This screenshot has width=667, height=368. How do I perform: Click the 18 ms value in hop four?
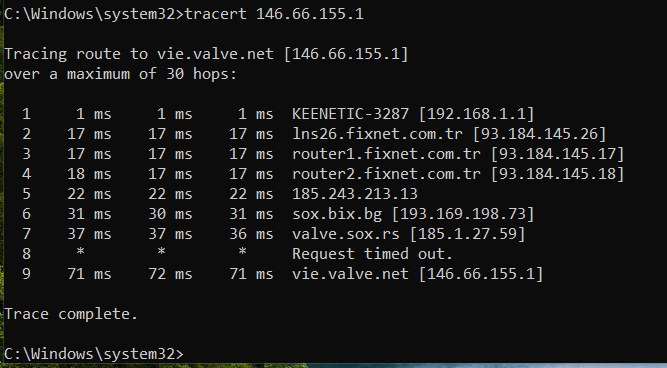point(89,174)
